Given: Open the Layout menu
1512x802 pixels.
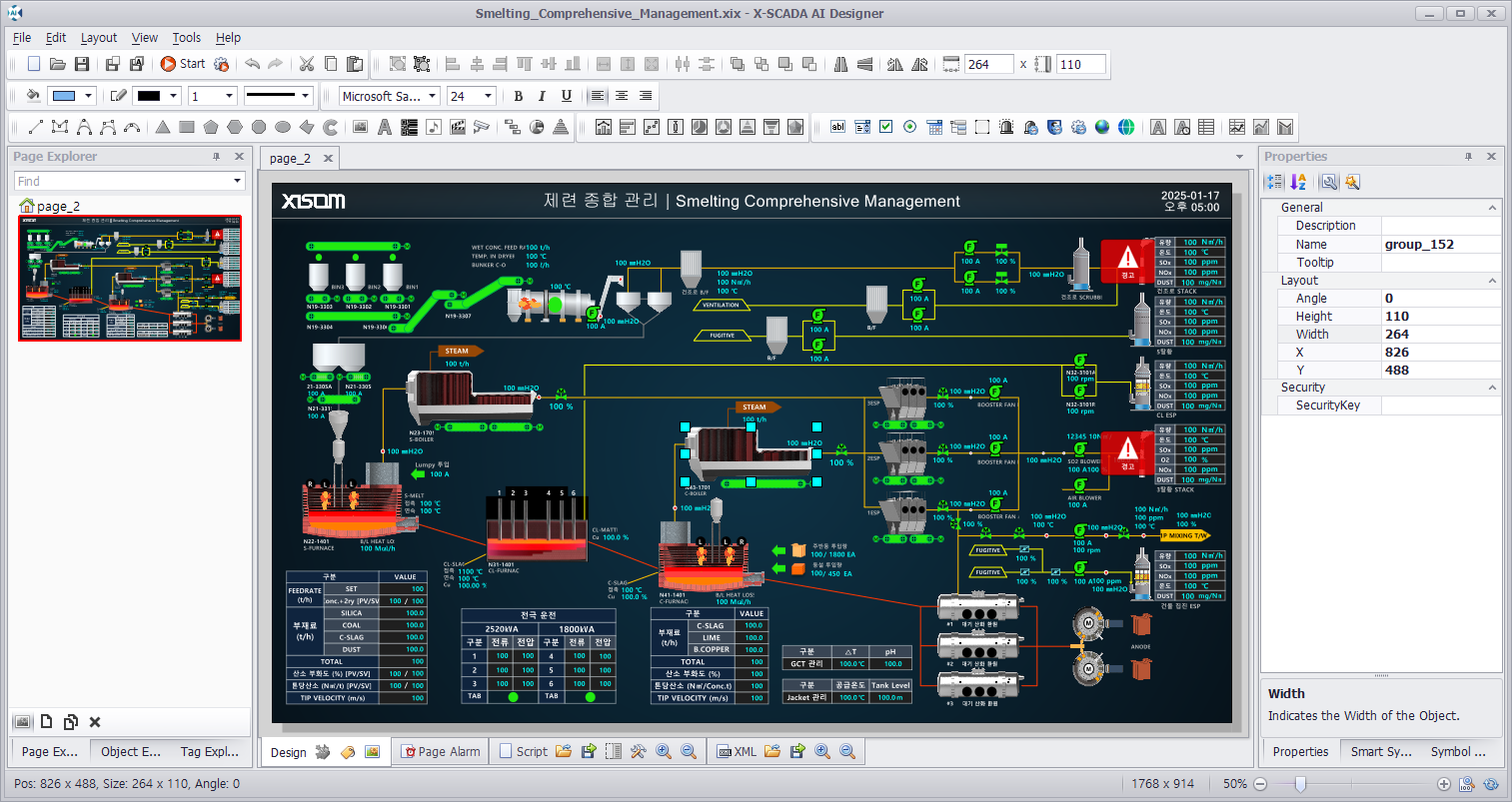Looking at the screenshot, I should tap(99, 37).
